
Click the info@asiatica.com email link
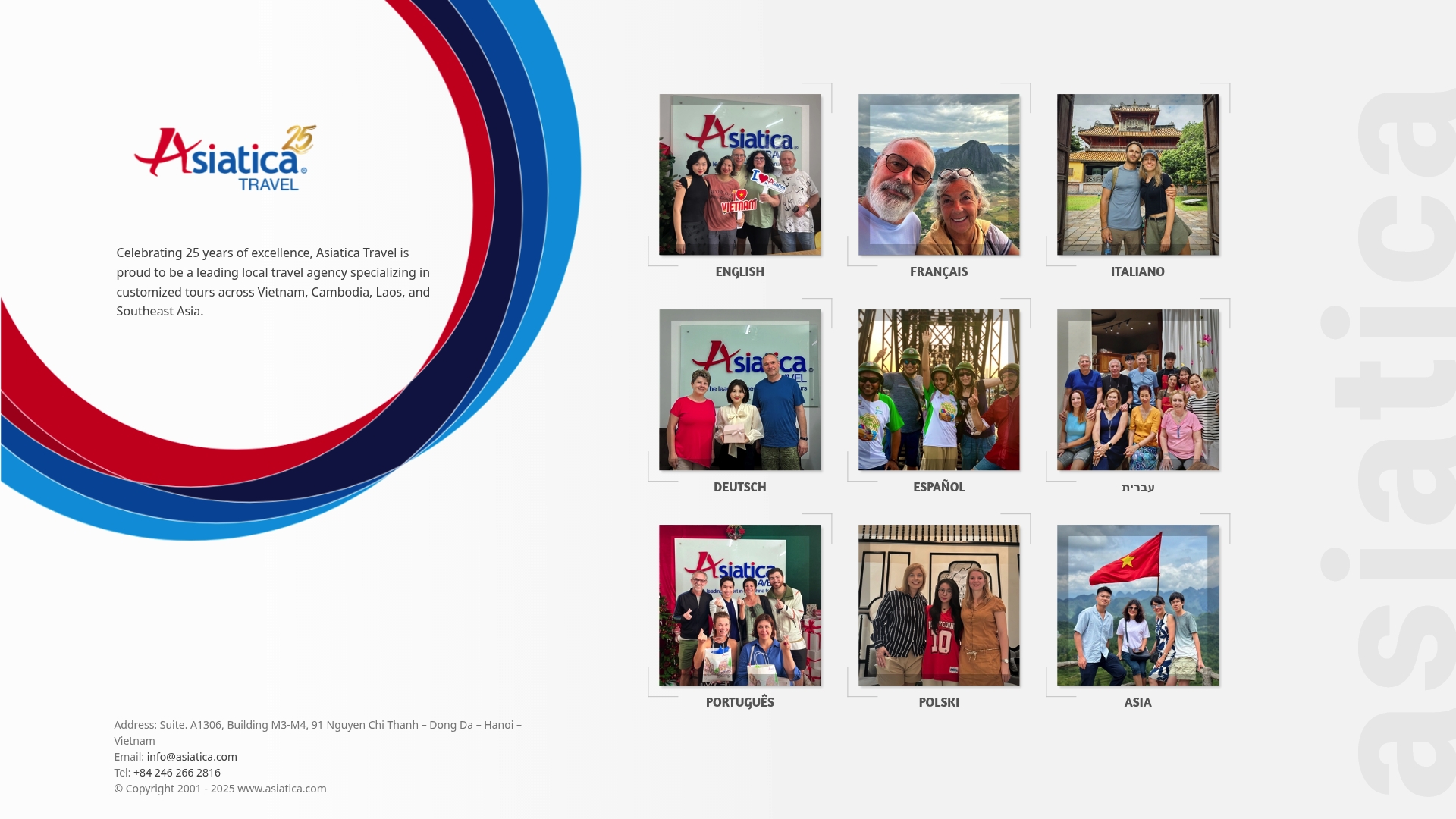[x=192, y=757]
